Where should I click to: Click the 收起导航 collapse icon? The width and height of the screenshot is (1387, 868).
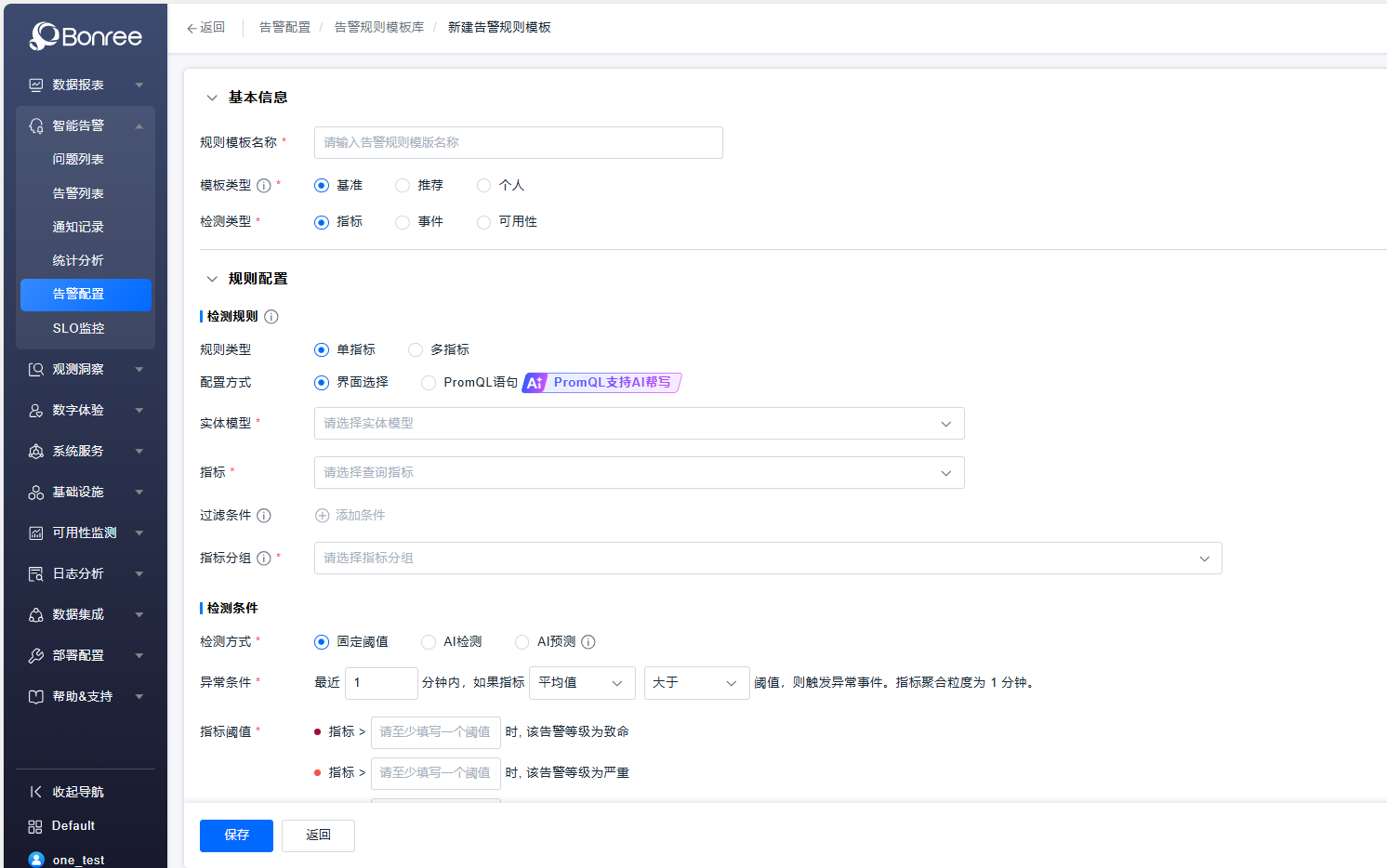click(35, 792)
